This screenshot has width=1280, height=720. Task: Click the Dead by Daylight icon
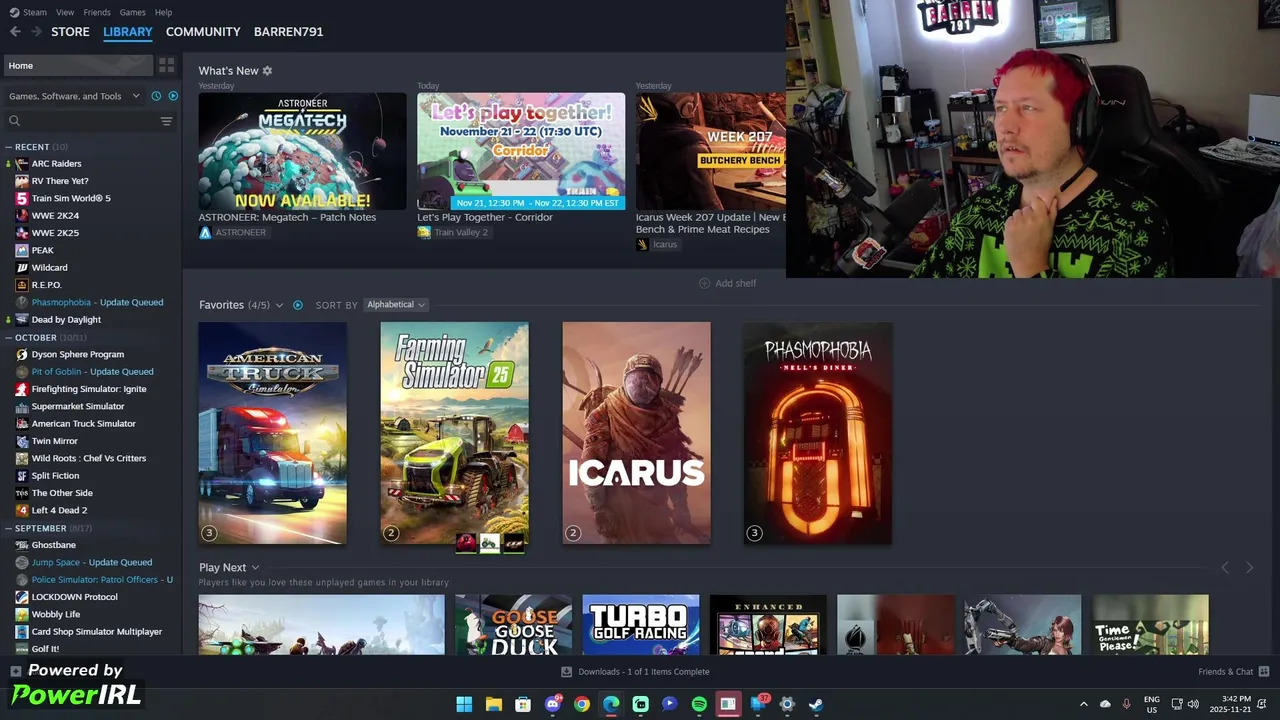tap(22, 320)
